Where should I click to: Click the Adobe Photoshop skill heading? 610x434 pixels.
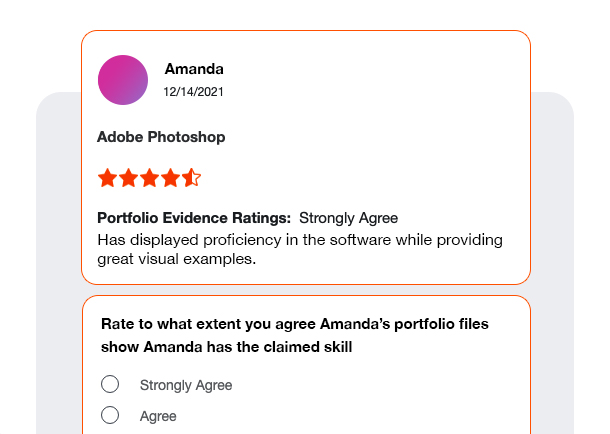pos(161,137)
